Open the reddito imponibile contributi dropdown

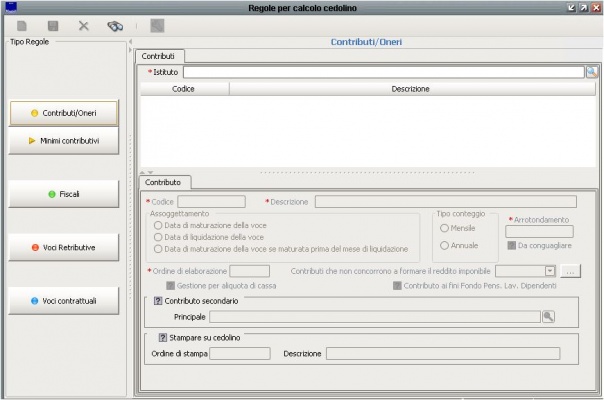tap(550, 271)
